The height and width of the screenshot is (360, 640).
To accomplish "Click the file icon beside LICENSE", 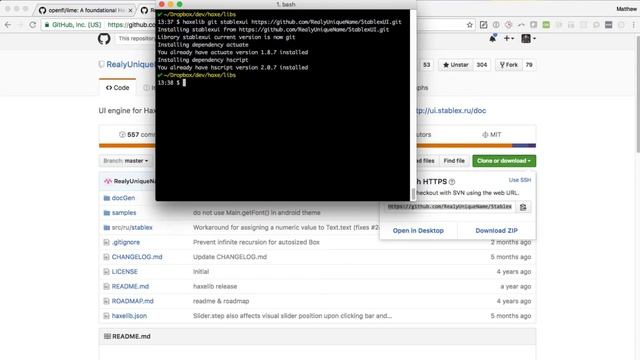I will pos(106,271).
